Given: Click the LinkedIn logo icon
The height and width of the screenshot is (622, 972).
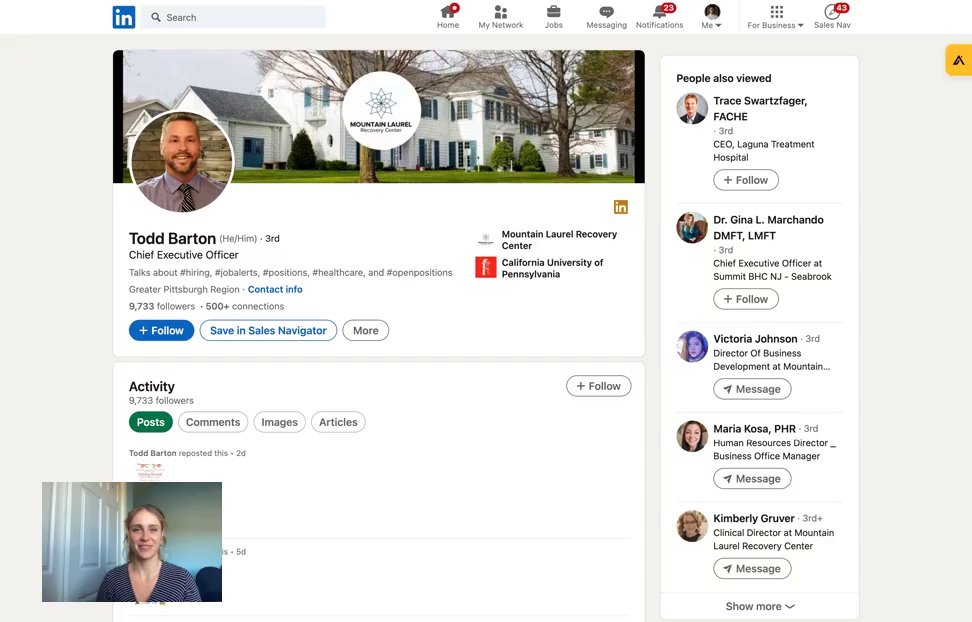Looking at the screenshot, I should [123, 17].
